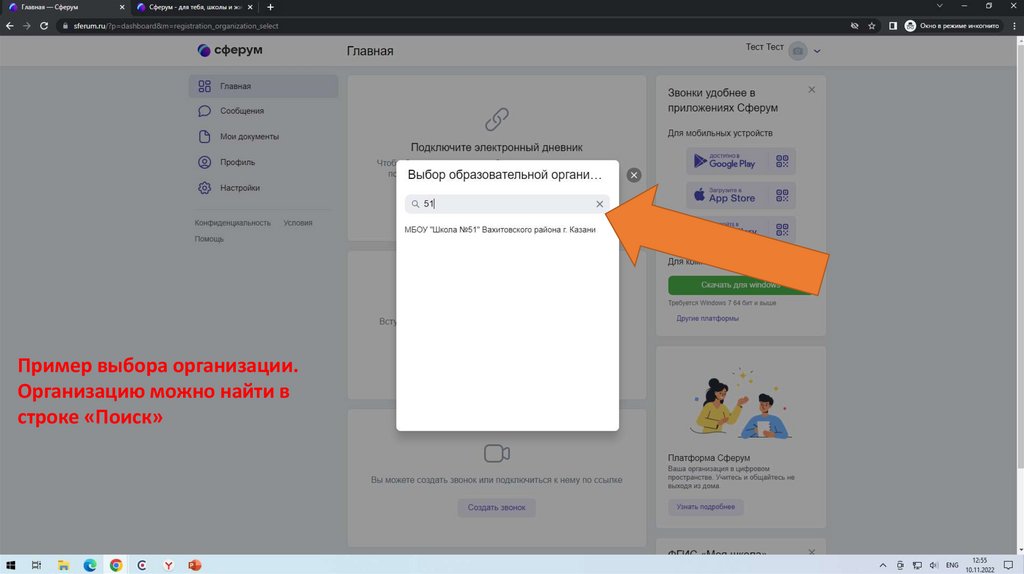Open the browser three-dot menu
This screenshot has width=1024, height=574.
[1014, 26]
